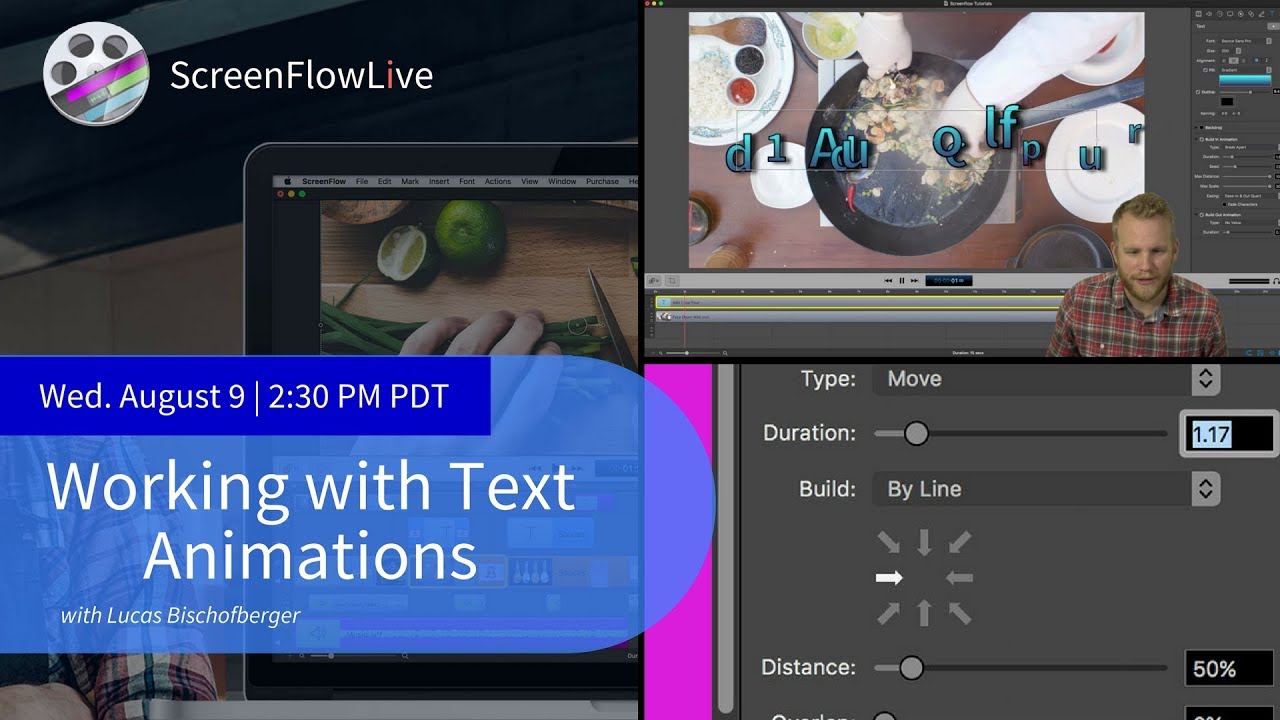This screenshot has width=1280, height=720.
Task: Open the Build In Type dropdown Break Apart
Action: (x=1251, y=147)
